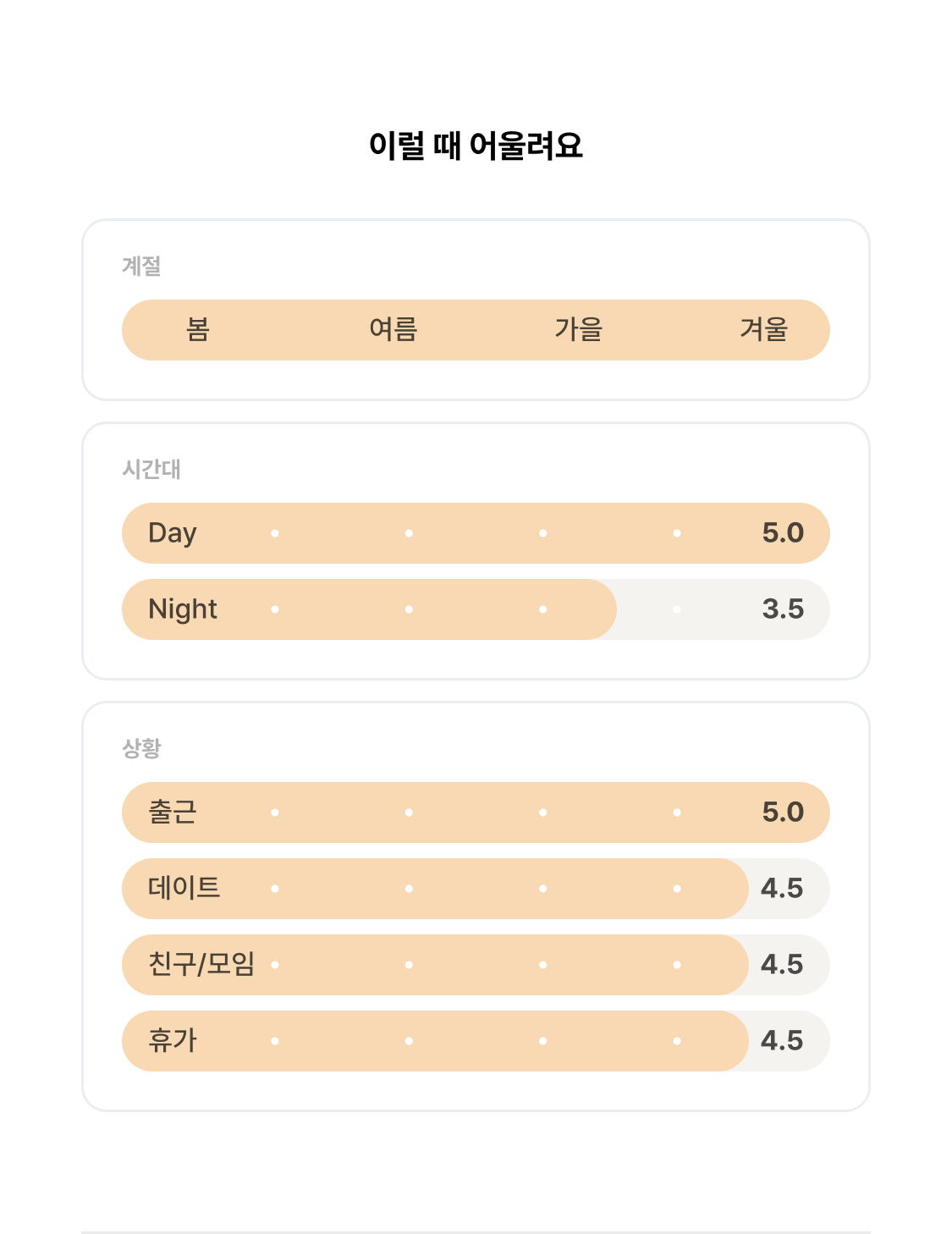Click the 상황 section label
The height and width of the screenshot is (1234, 952).
pos(141,748)
